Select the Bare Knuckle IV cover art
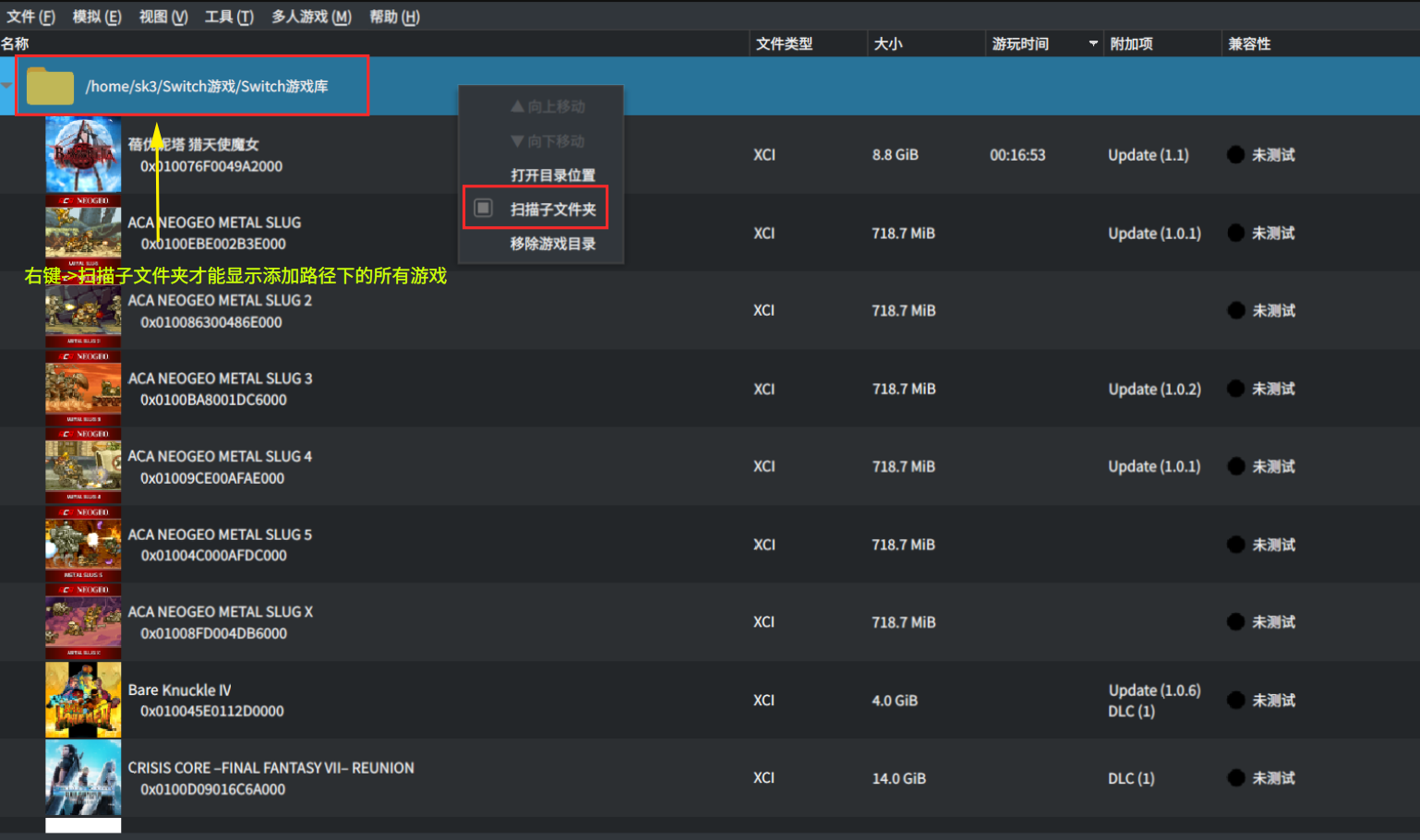Viewport: 1420px width, 840px height. (x=83, y=700)
